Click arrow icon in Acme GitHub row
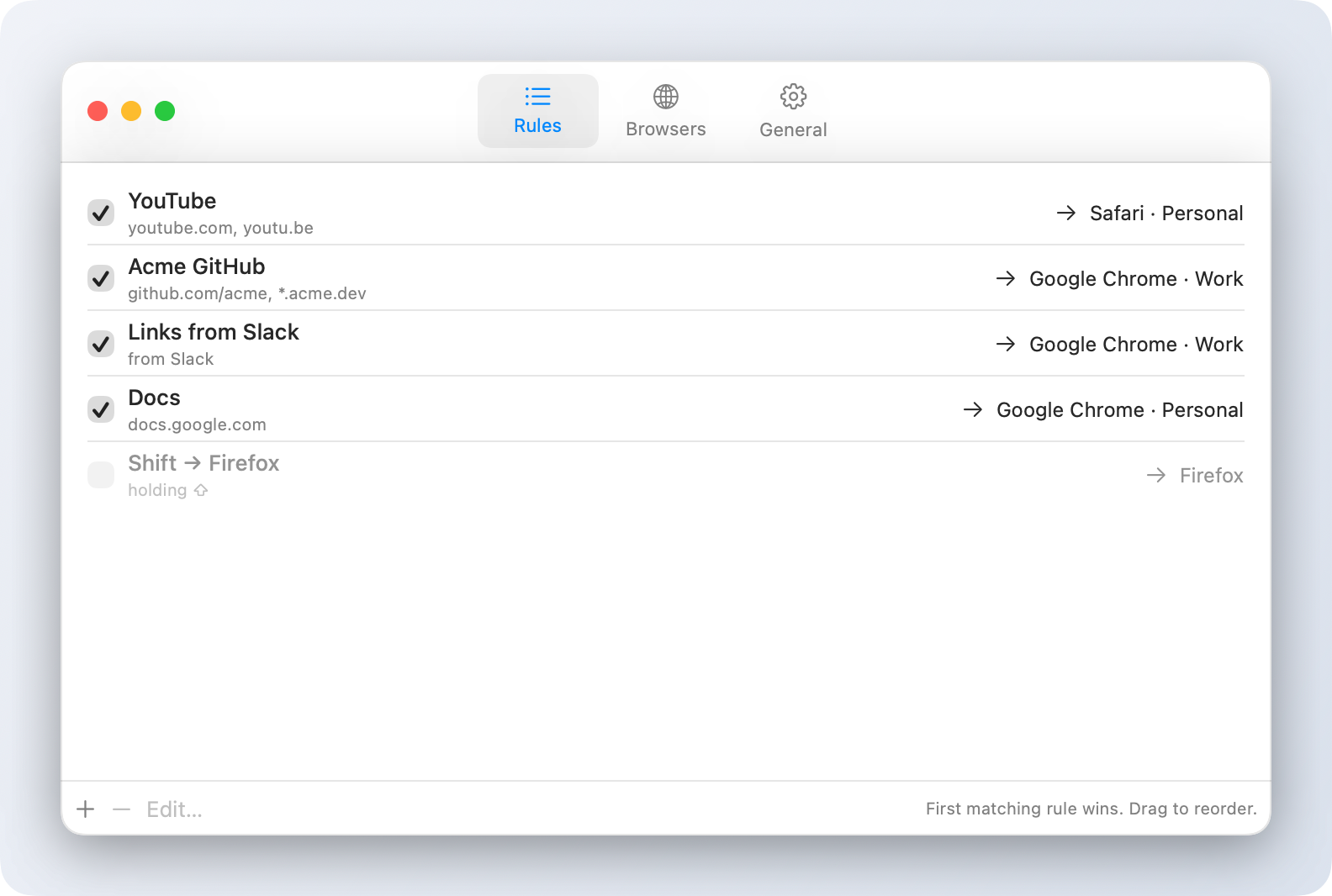1332x896 pixels. coord(1006,278)
